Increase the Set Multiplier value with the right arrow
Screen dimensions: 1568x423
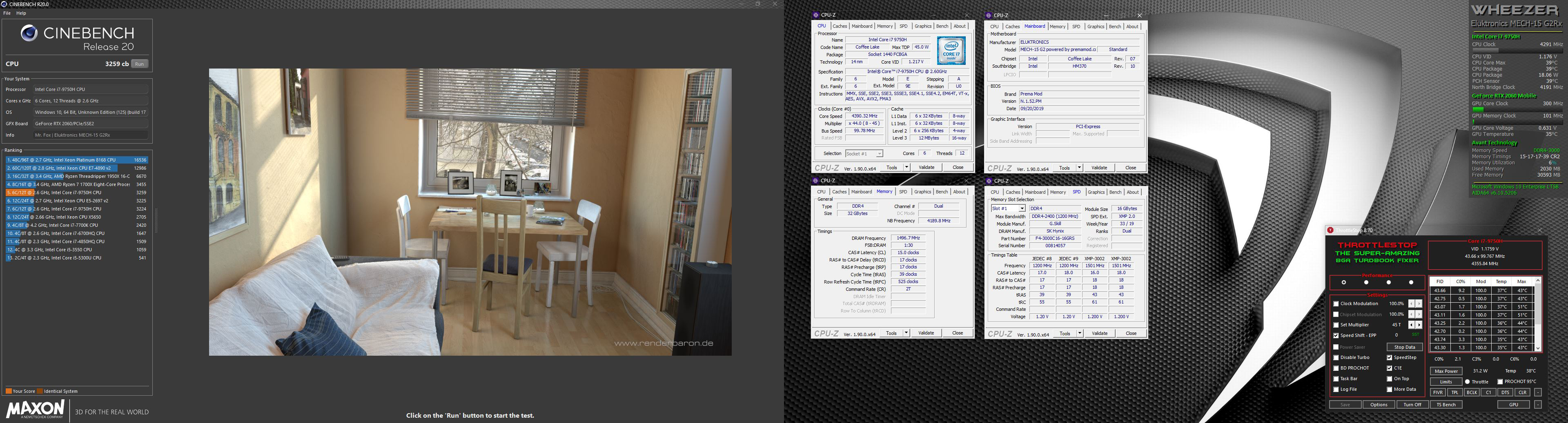coord(1419,325)
